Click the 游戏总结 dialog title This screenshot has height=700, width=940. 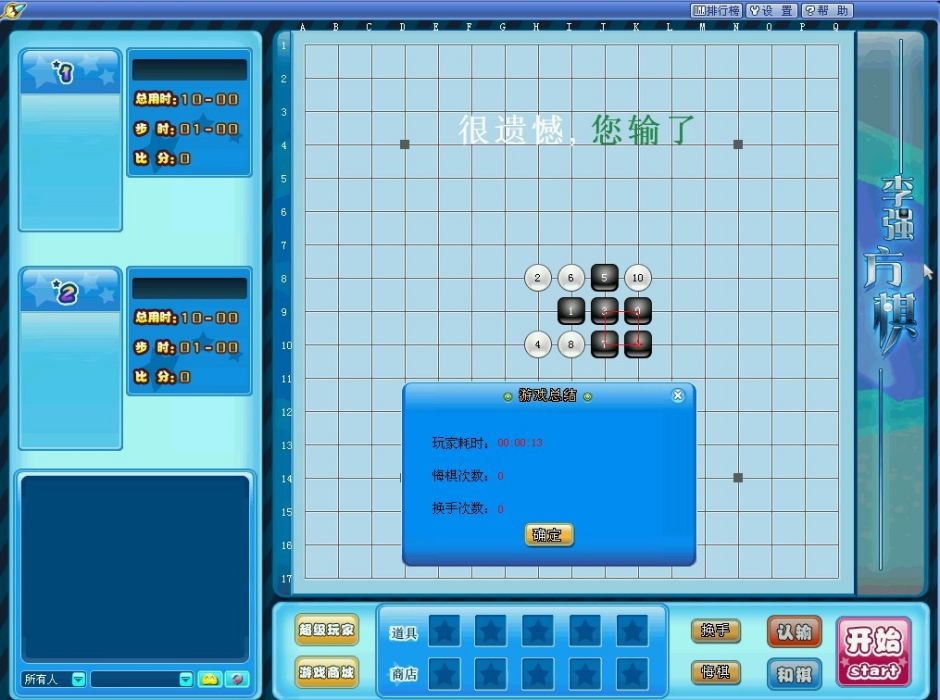pyautogui.click(x=547, y=396)
